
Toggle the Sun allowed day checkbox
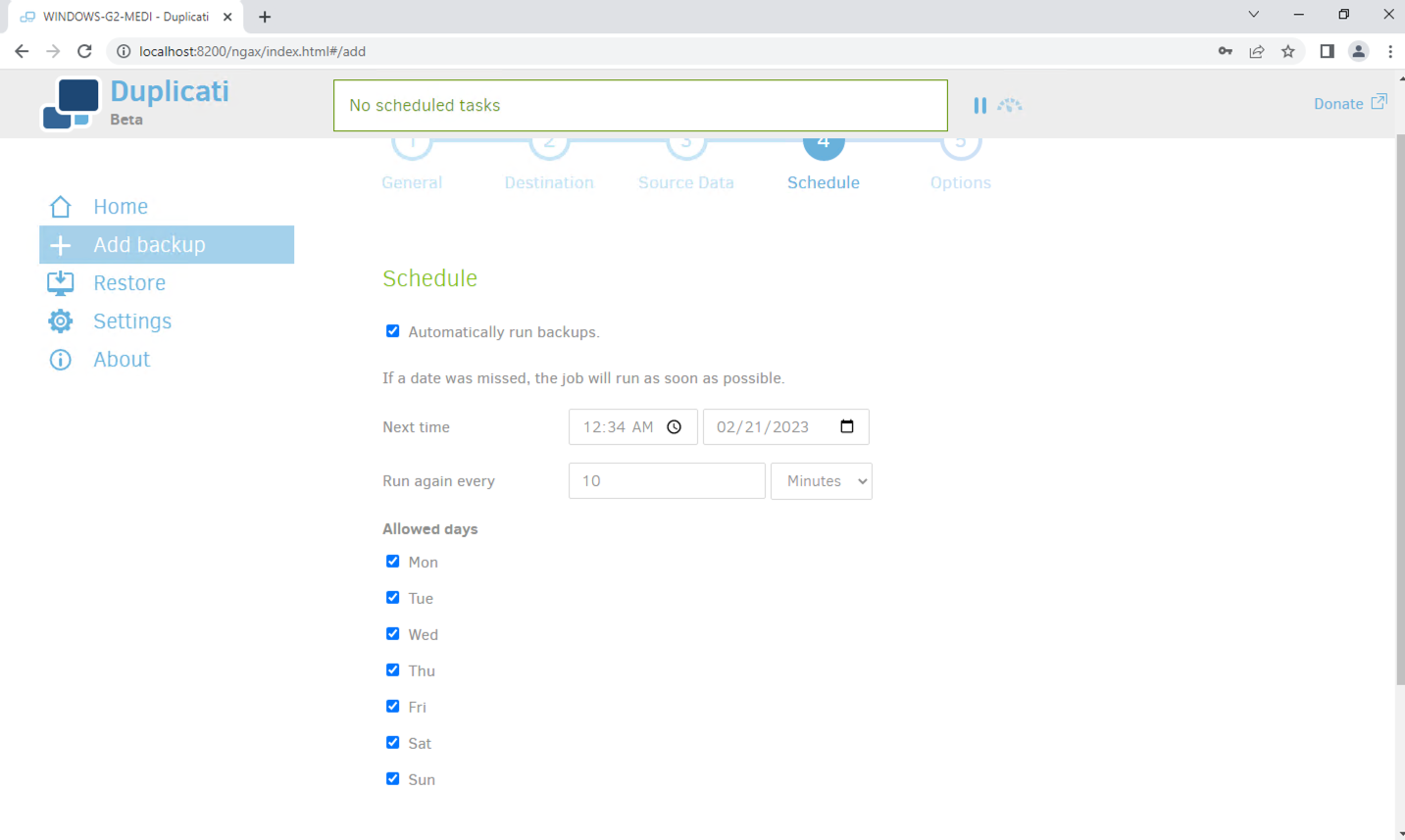pos(393,779)
